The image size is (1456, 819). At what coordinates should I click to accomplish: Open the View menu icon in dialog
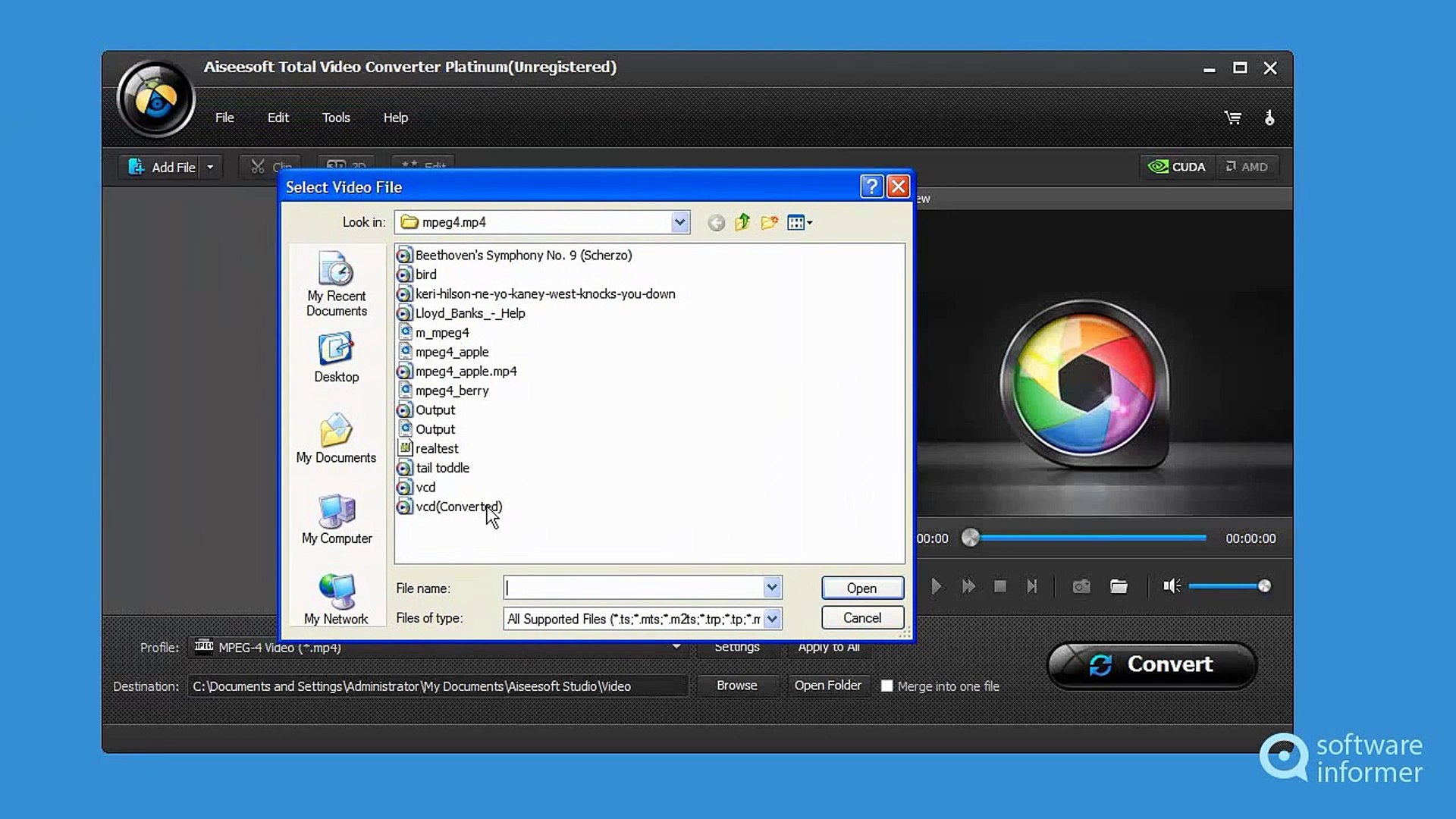(x=799, y=222)
